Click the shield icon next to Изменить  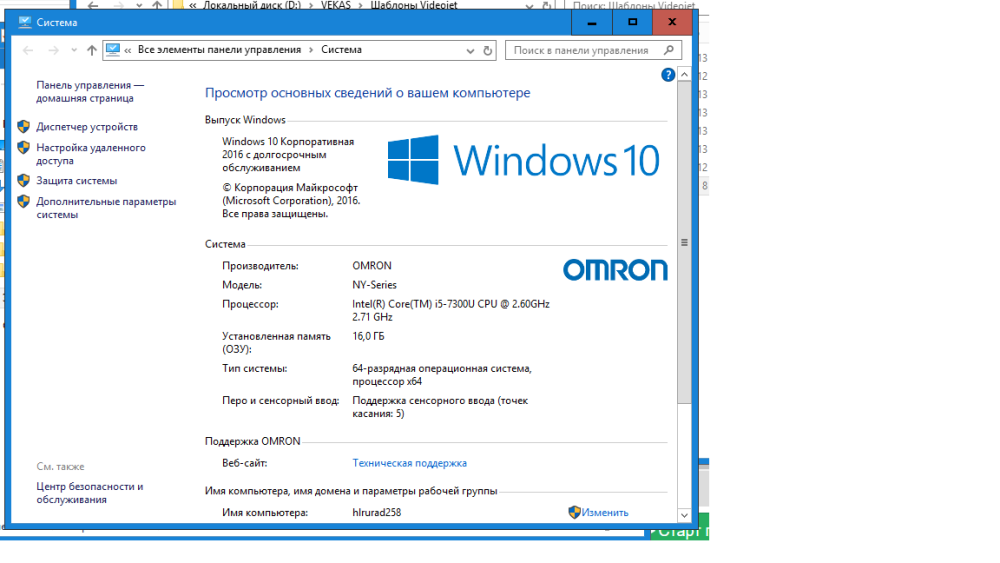574,512
